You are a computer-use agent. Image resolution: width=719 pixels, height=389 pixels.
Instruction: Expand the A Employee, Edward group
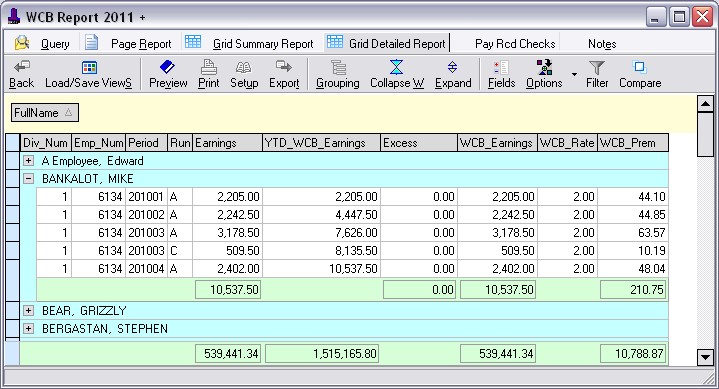pyautogui.click(x=28, y=161)
